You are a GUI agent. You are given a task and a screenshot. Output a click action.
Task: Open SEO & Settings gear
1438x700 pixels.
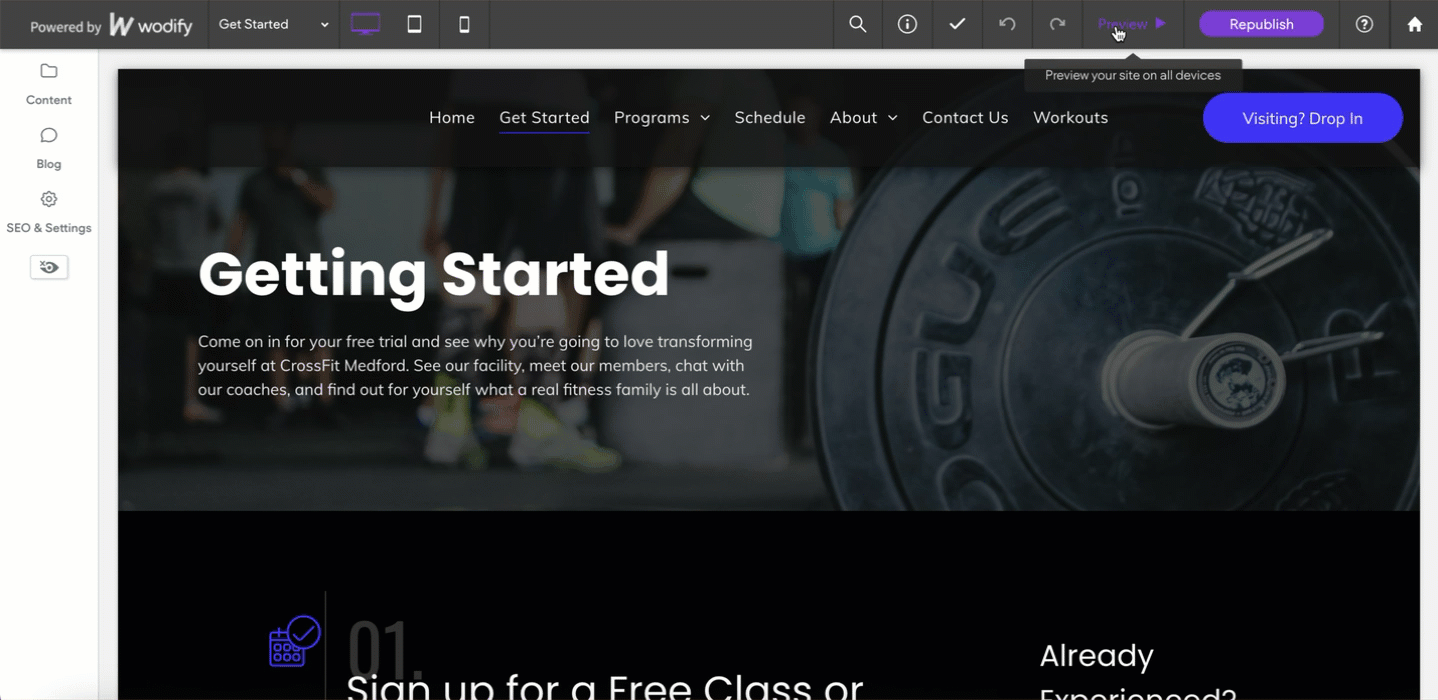tap(49, 212)
